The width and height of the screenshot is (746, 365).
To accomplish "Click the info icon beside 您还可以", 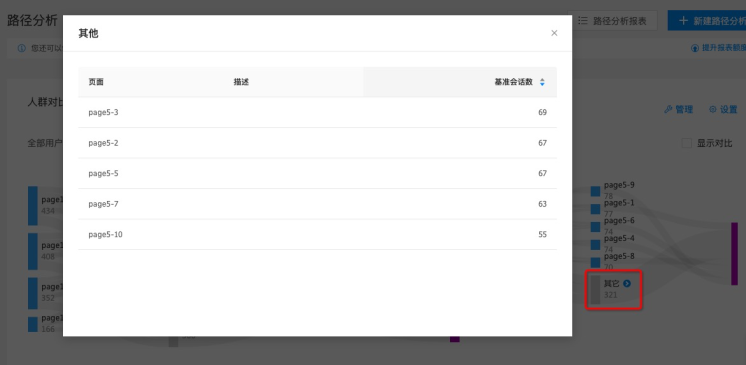I will point(21,48).
